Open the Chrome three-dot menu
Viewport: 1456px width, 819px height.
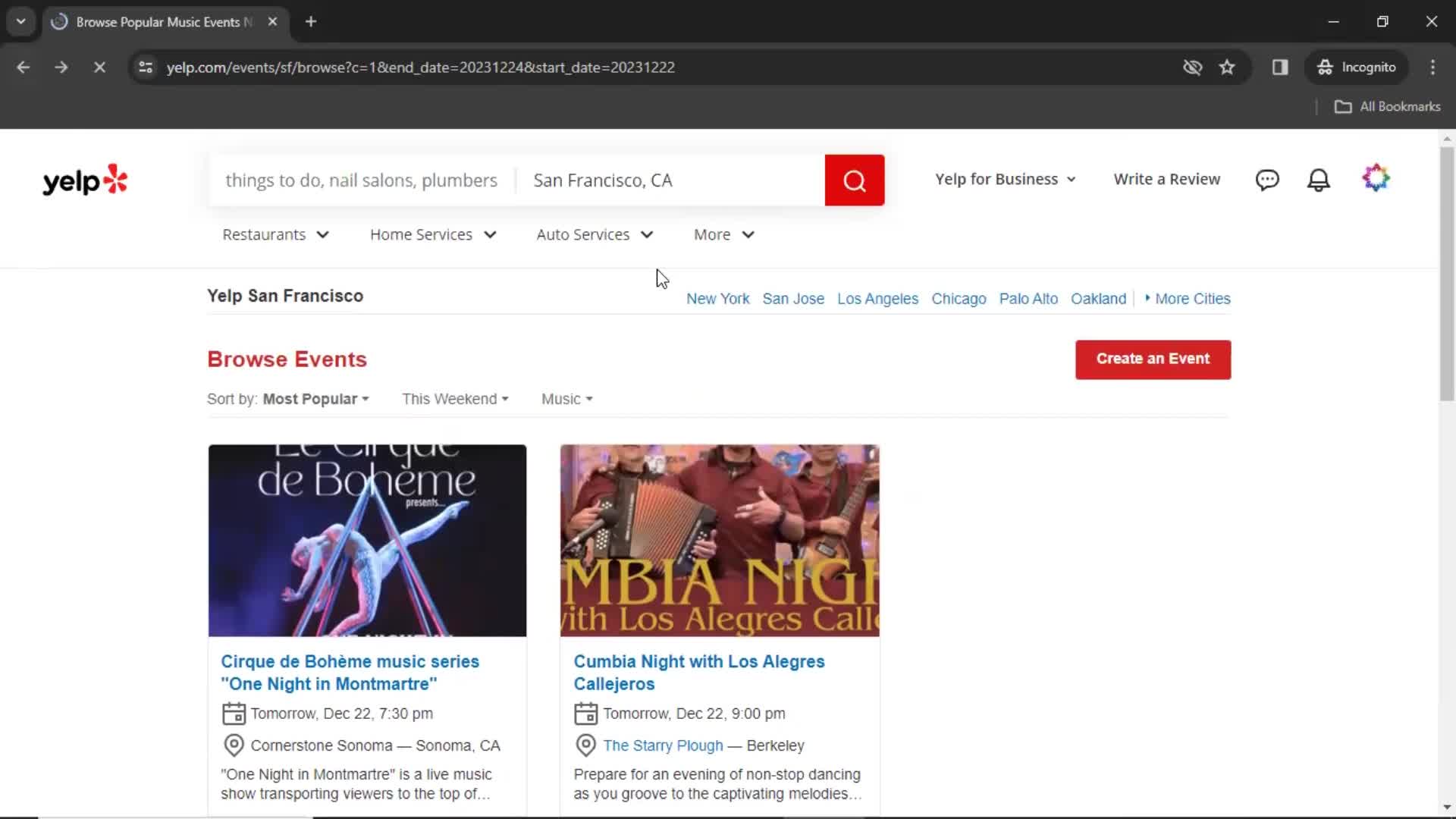(x=1432, y=67)
